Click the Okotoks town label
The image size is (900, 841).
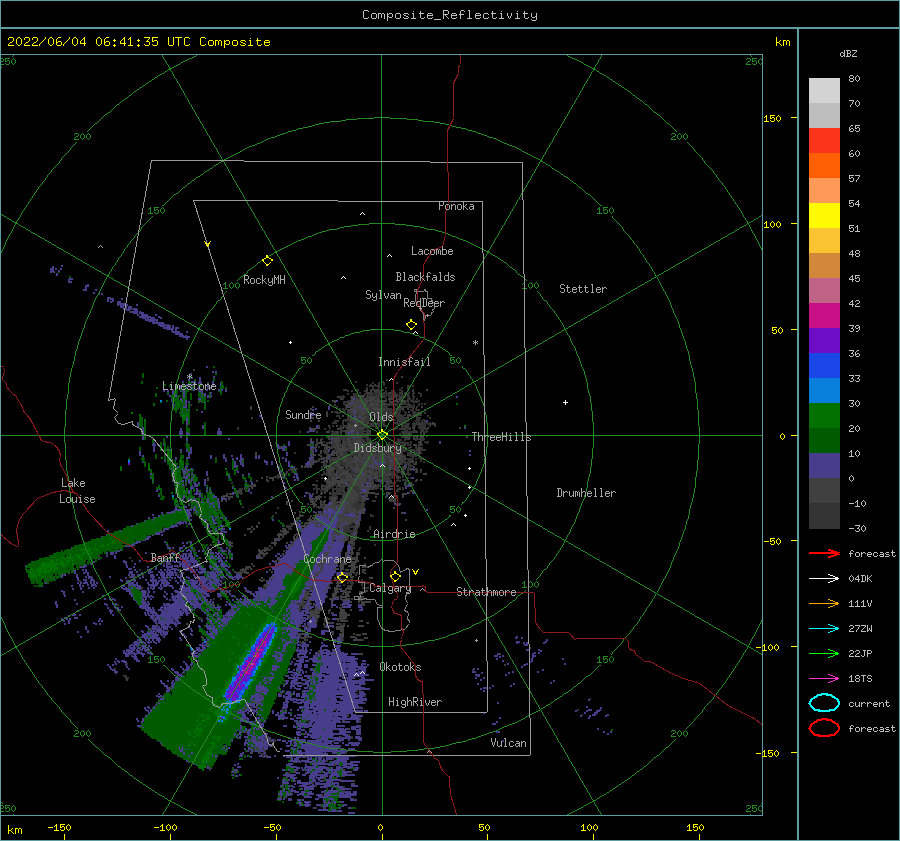point(400,667)
